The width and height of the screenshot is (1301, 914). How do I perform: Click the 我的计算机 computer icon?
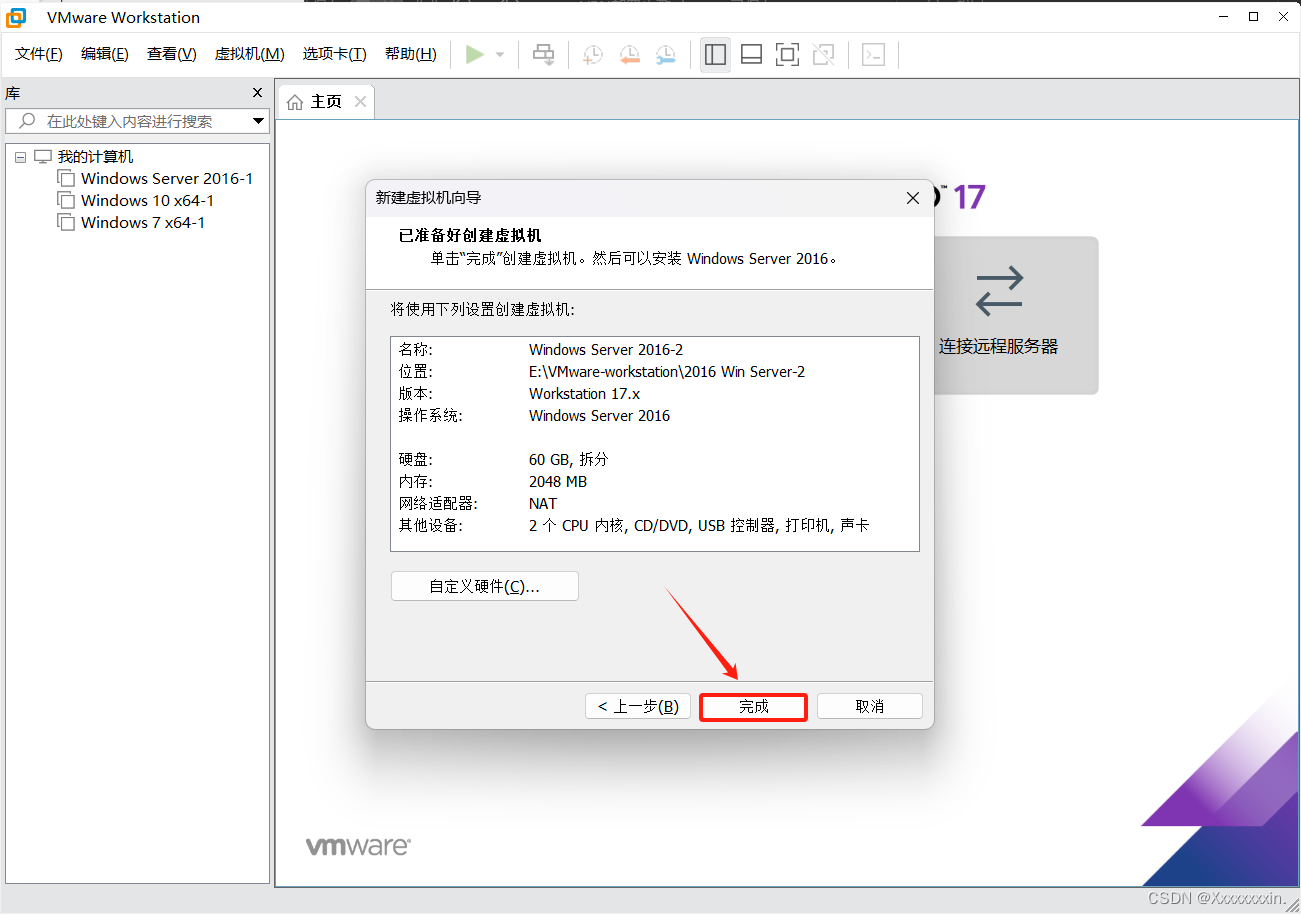[x=42, y=156]
